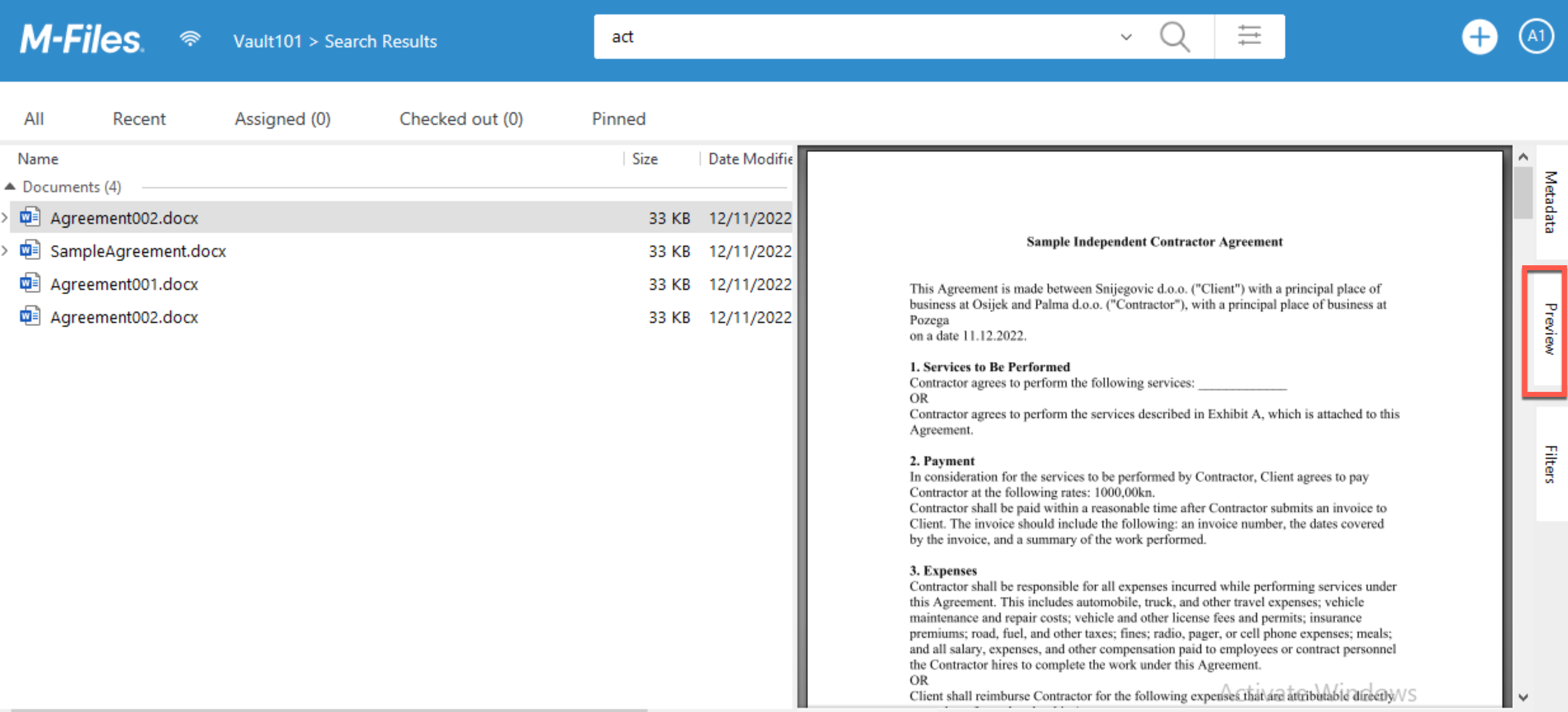The image size is (1568, 712).
Task: Sort by the Size column header
Action: [x=645, y=159]
